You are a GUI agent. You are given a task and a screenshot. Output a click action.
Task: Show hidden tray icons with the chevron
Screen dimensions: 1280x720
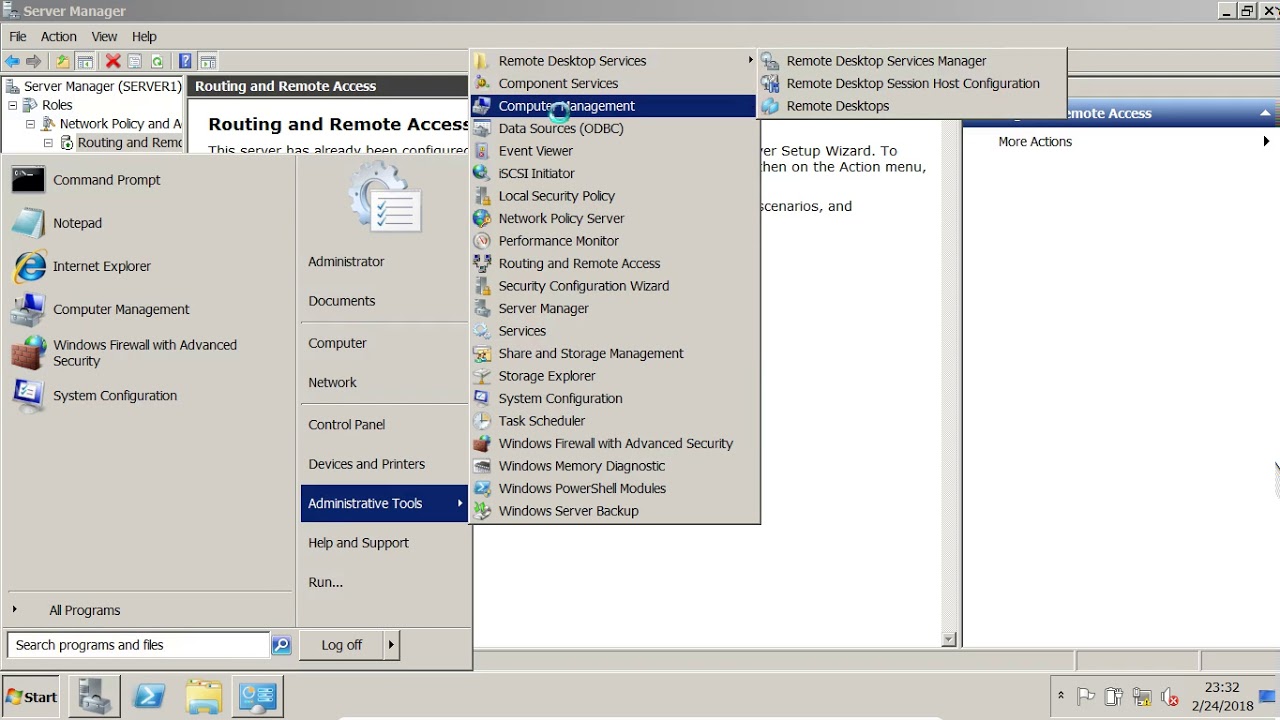click(x=1061, y=696)
